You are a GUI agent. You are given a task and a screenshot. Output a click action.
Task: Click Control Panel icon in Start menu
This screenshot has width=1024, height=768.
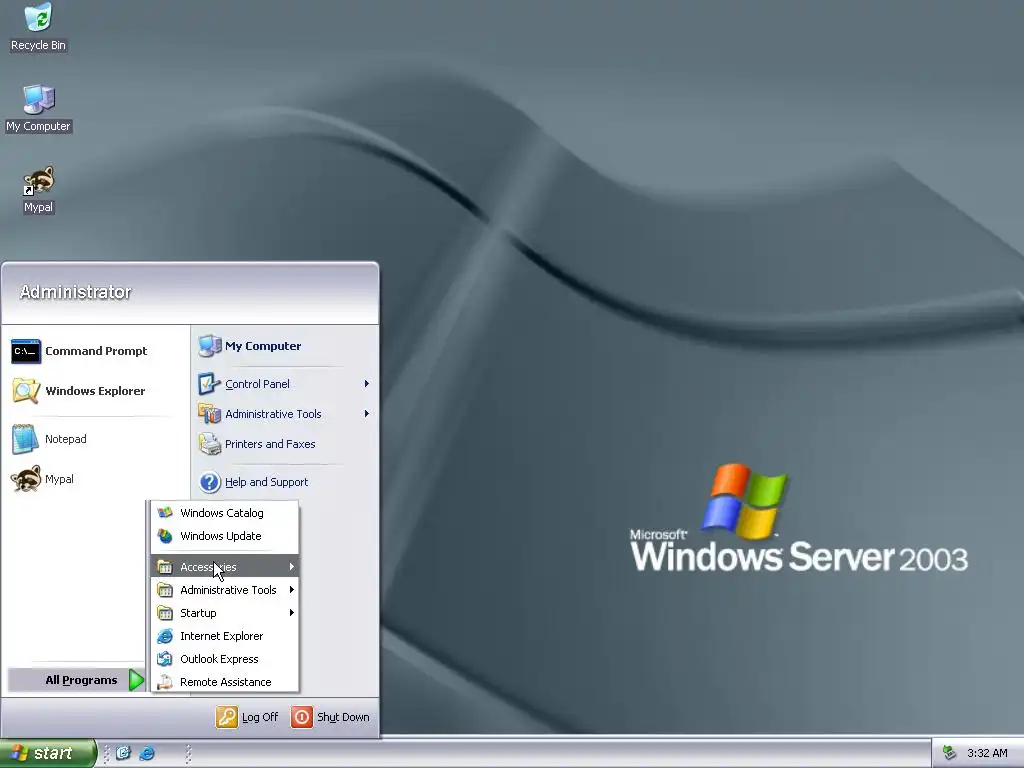[x=210, y=384]
